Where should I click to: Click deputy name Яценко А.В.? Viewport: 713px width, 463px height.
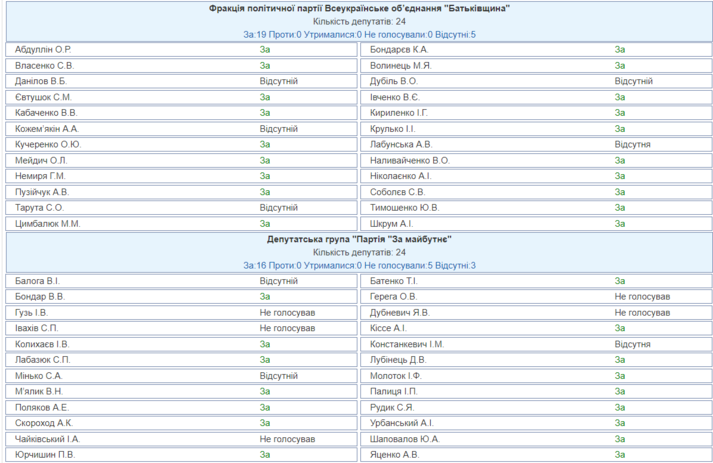[395, 454]
